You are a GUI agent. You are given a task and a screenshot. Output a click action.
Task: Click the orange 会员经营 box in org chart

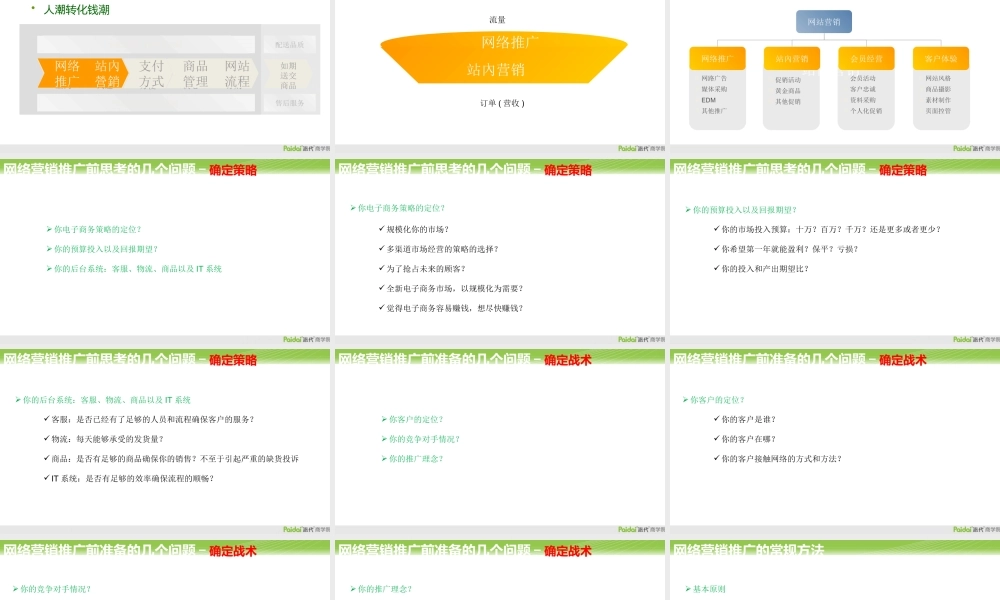865,59
